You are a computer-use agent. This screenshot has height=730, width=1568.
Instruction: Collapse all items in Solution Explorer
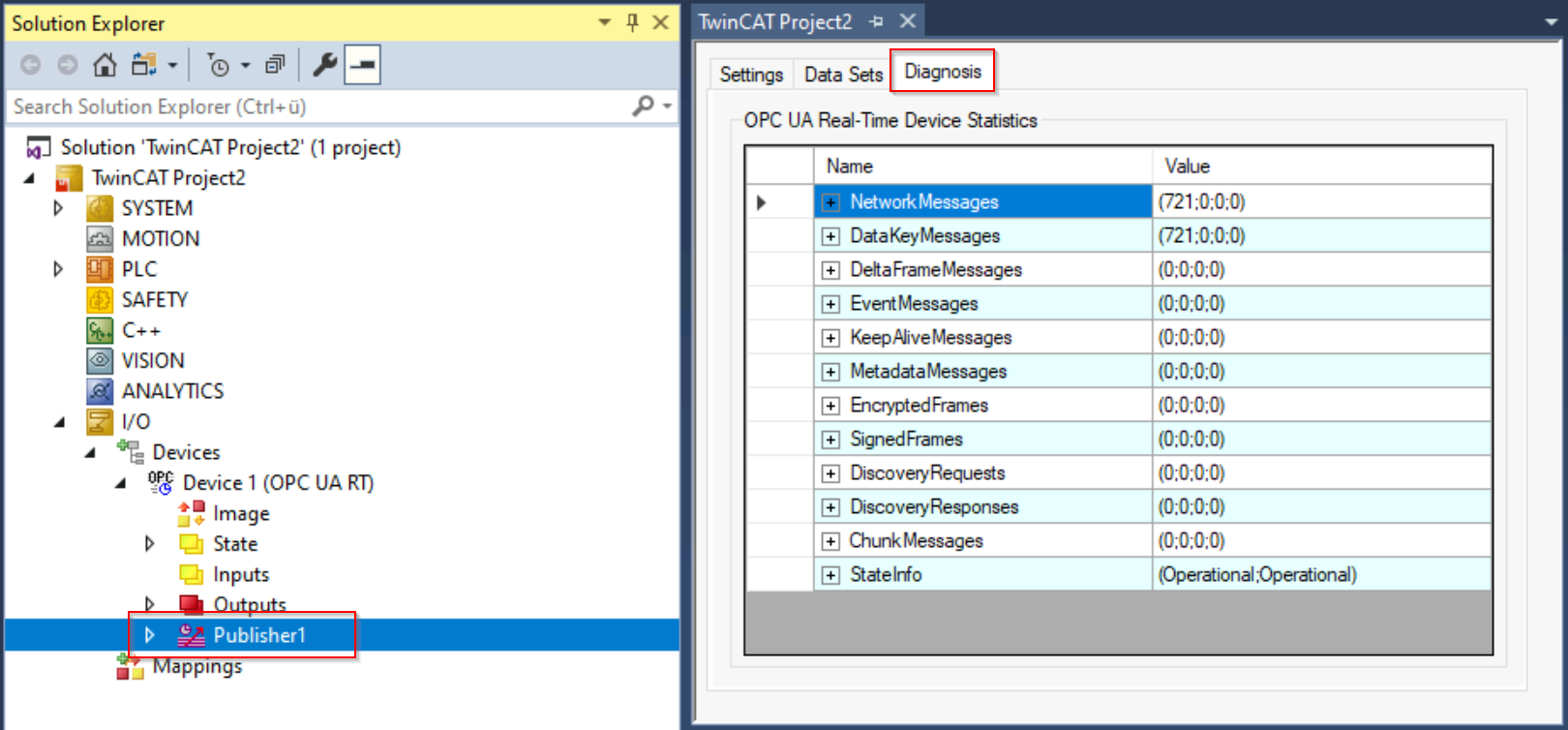(276, 65)
